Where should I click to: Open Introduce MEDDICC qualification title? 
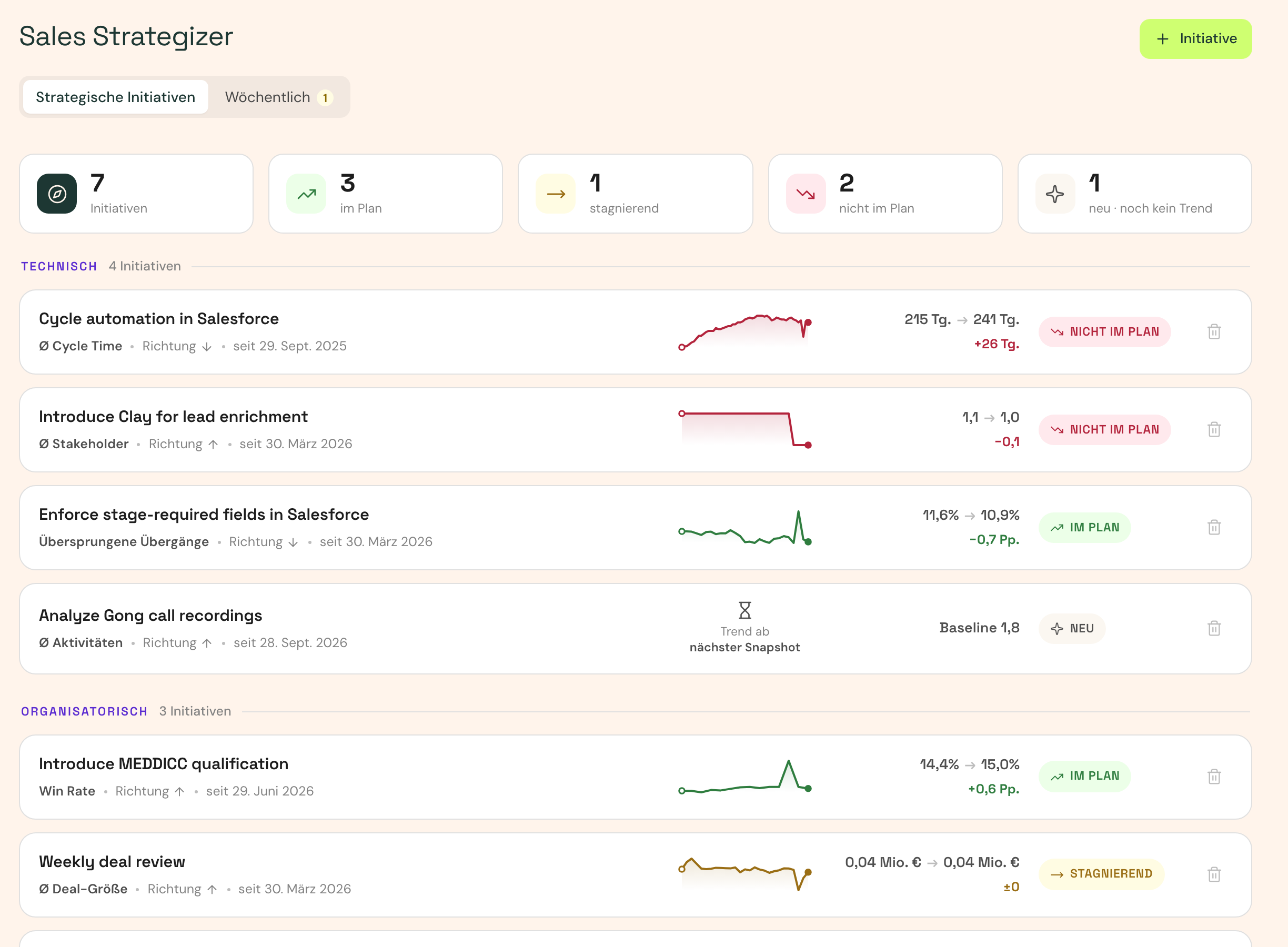coord(163,763)
